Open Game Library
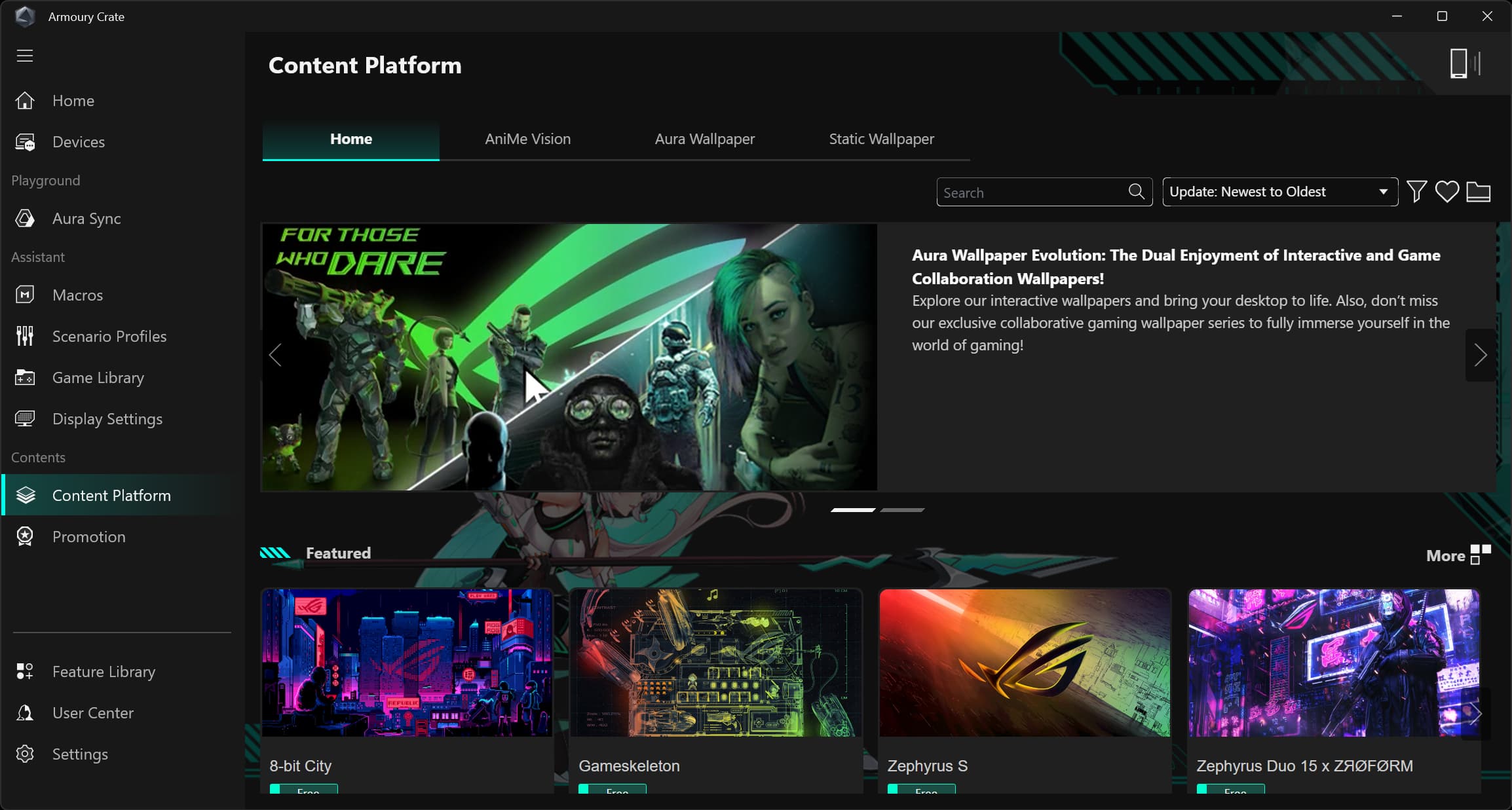Image resolution: width=1512 pixels, height=810 pixels. (98, 378)
